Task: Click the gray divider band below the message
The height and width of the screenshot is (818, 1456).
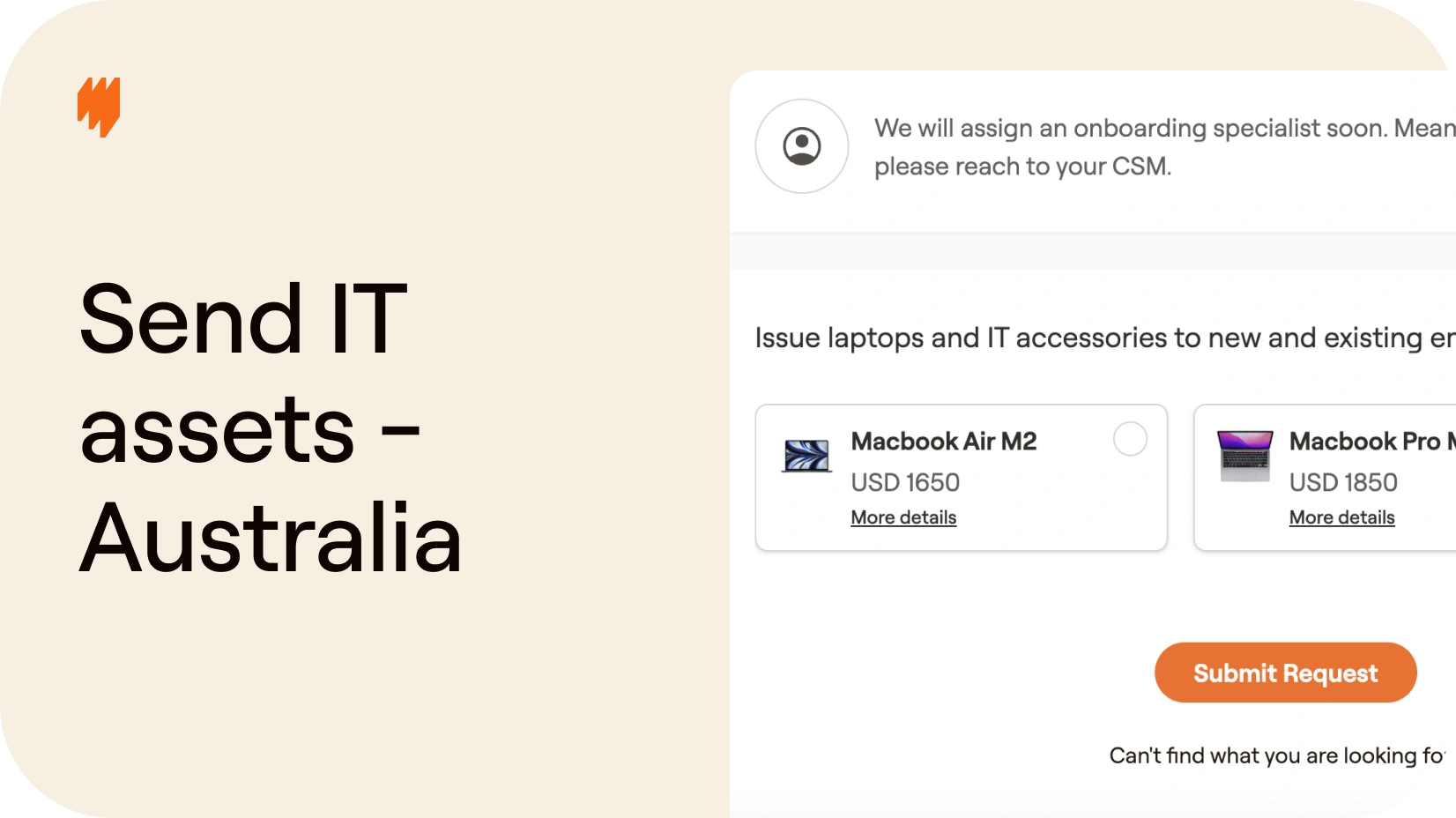Action: 1093,251
